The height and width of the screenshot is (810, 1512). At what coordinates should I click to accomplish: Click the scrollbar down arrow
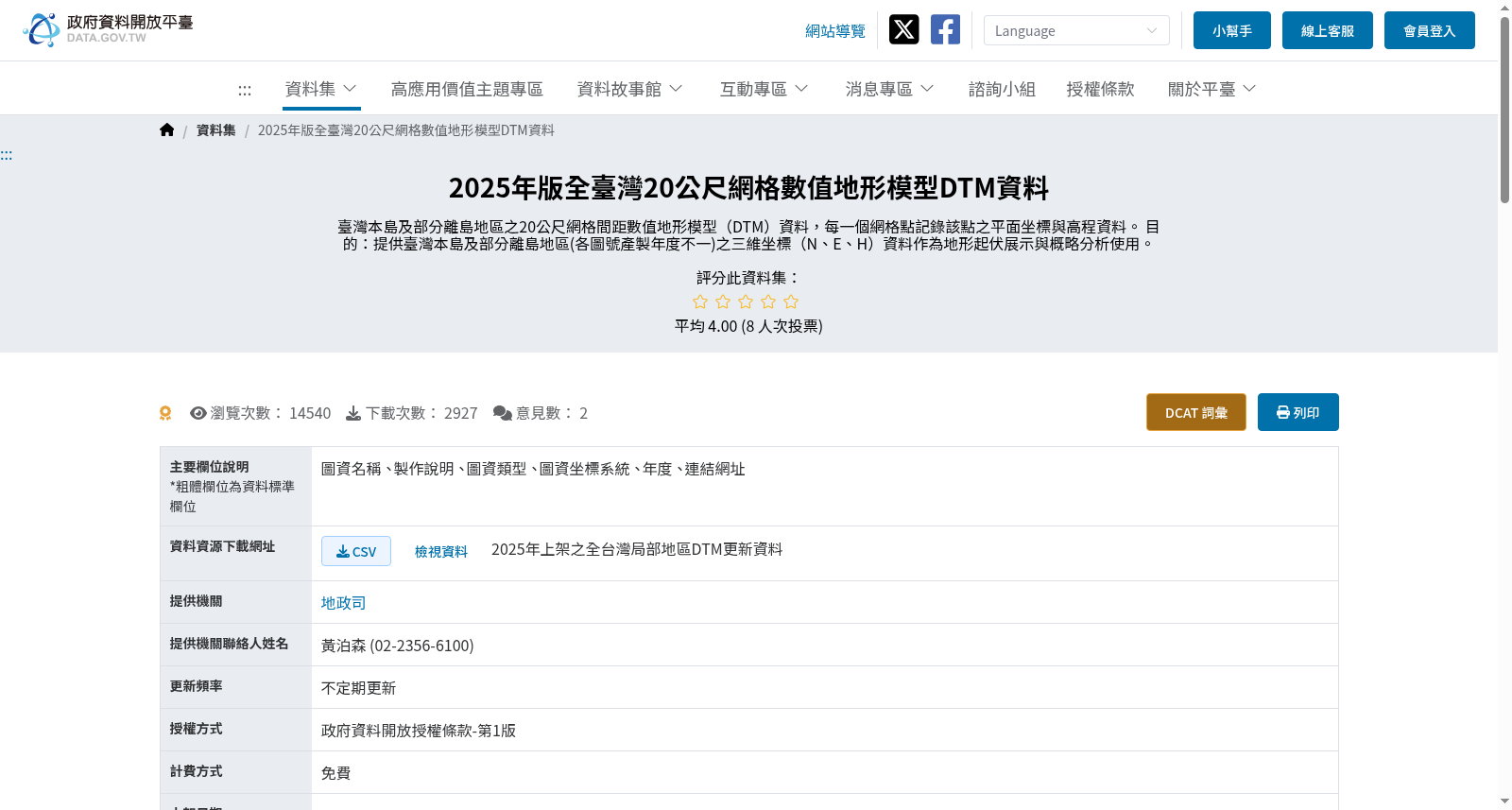[1504, 801]
